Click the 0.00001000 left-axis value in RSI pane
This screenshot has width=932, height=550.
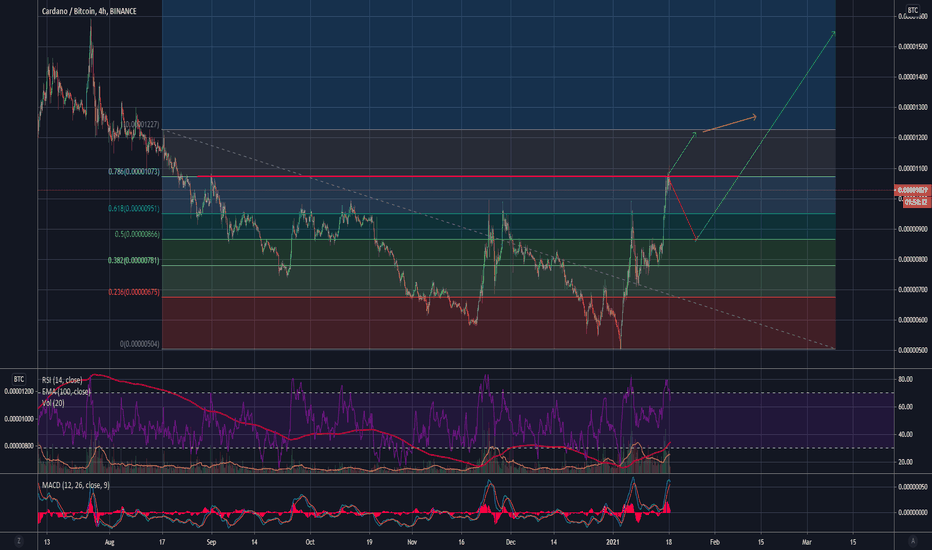click(x=19, y=419)
